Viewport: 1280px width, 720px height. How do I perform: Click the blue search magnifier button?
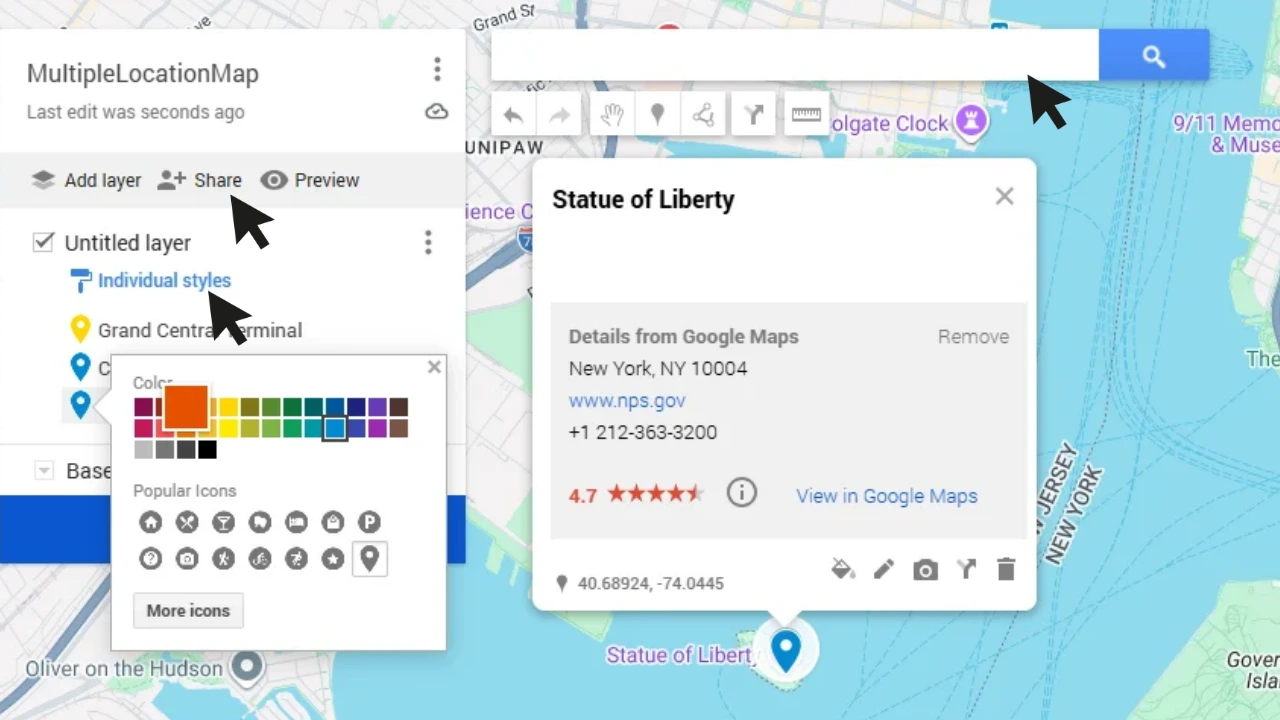click(x=1154, y=56)
